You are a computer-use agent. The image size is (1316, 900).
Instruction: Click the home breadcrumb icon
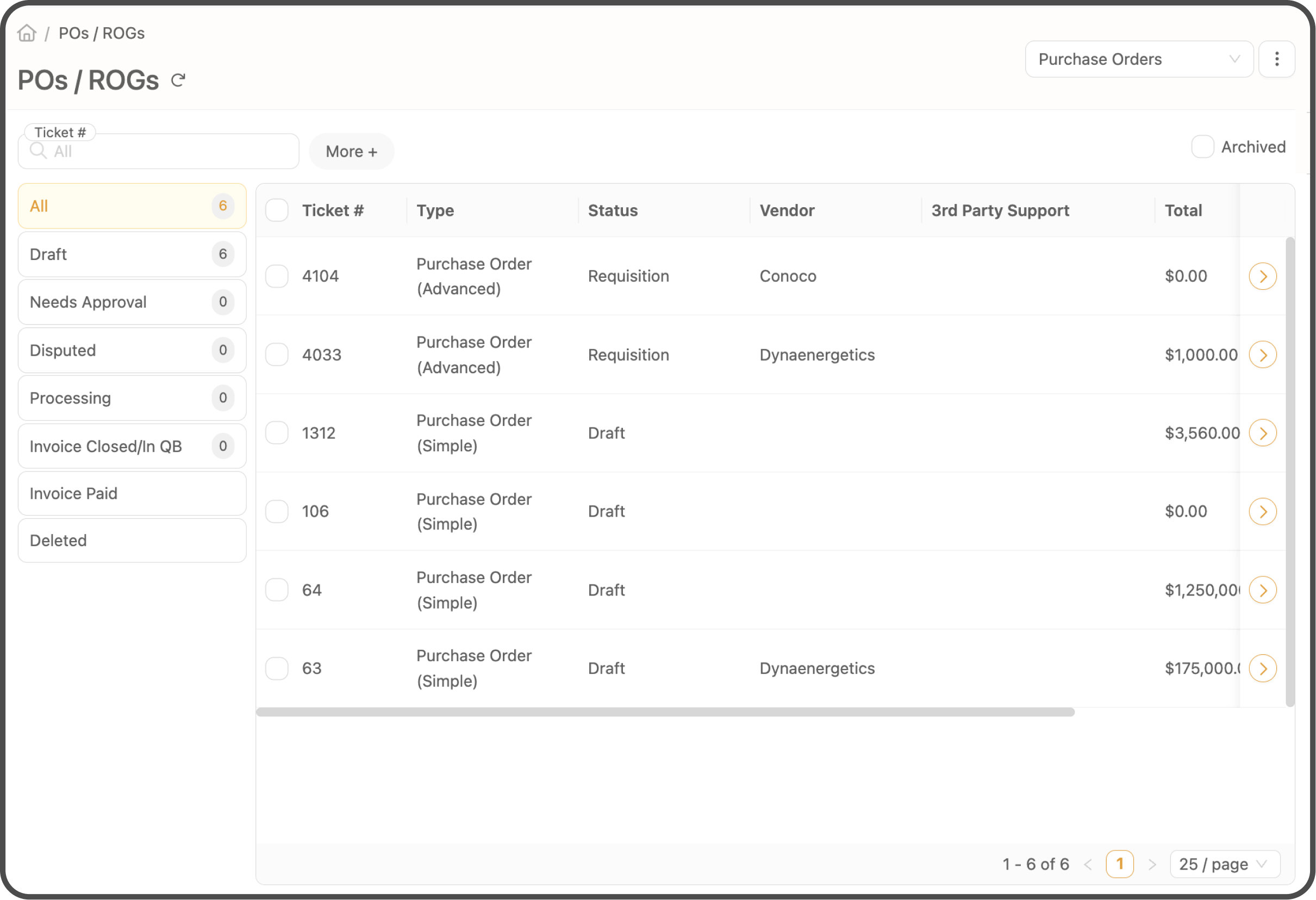(27, 33)
